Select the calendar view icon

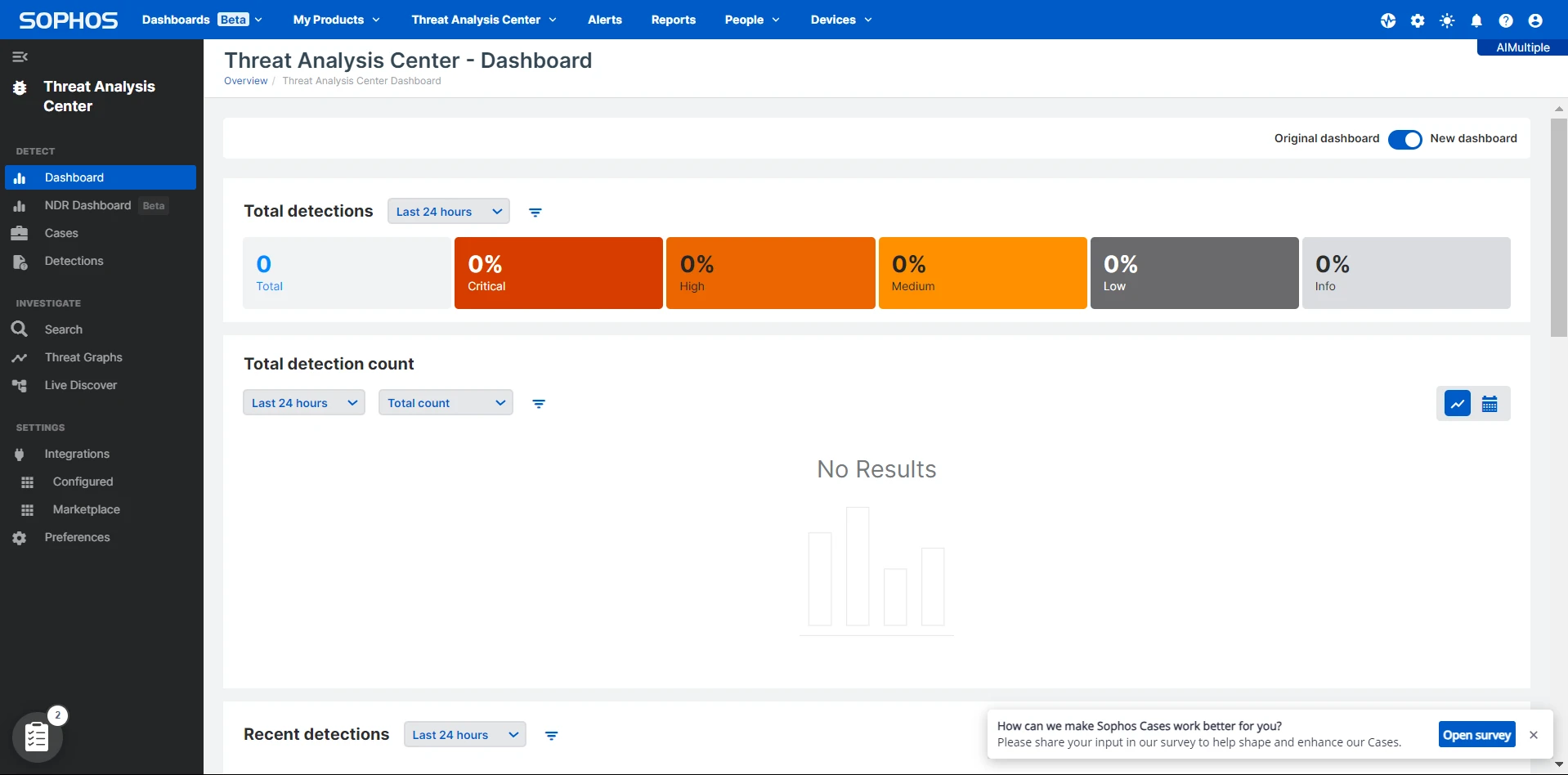[x=1490, y=404]
